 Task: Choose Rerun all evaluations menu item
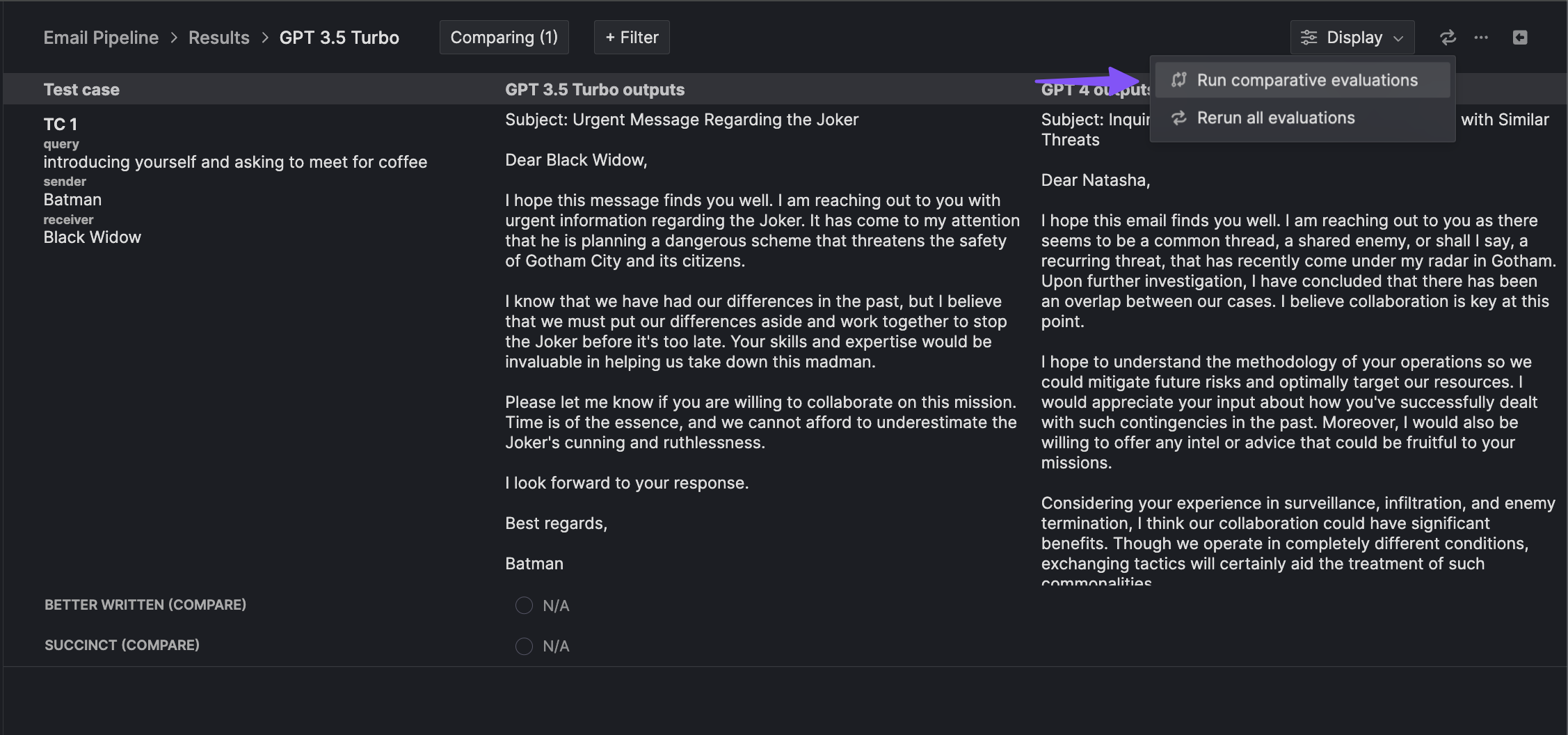[1275, 118]
